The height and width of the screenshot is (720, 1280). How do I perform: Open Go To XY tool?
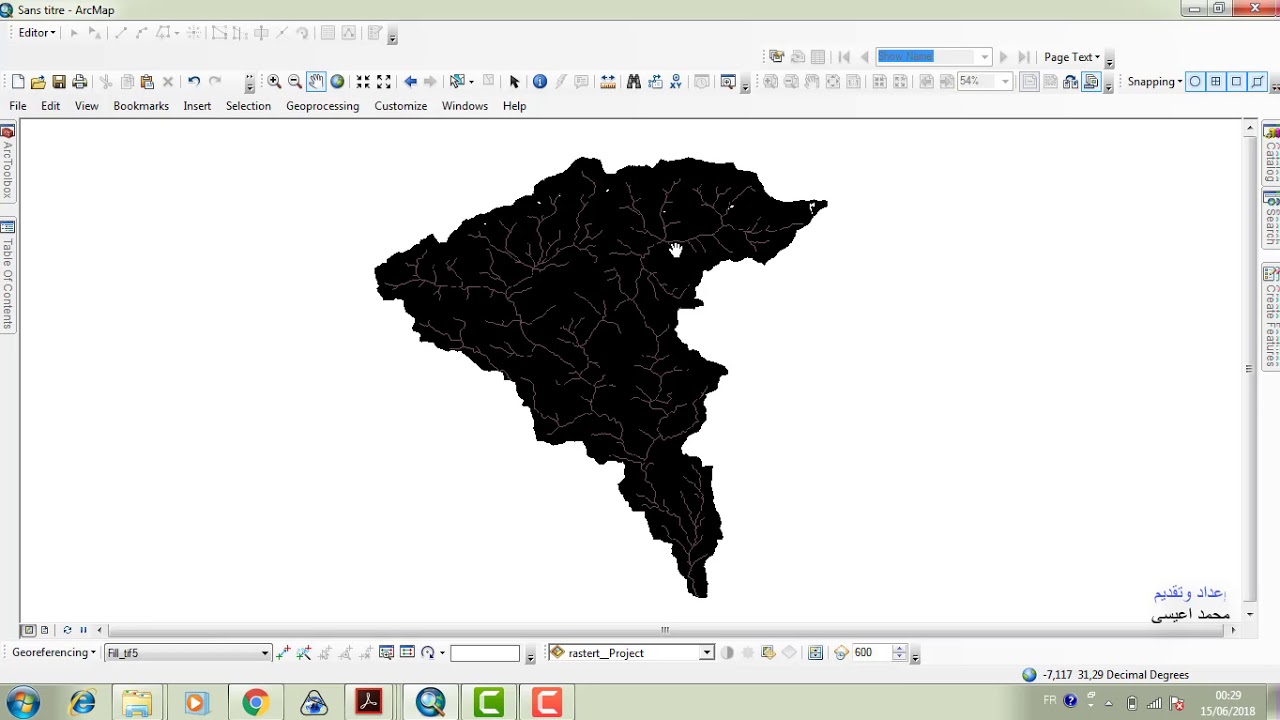(677, 82)
